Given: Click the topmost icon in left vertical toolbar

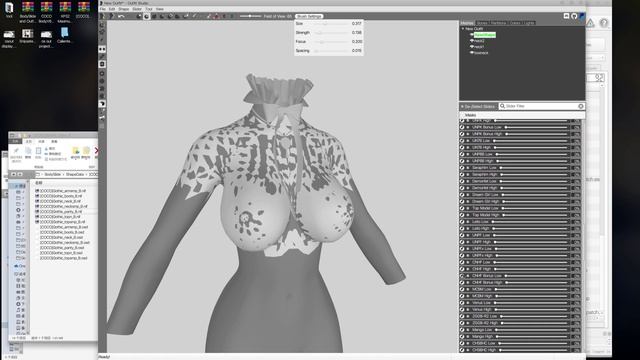Looking at the screenshot, I should pos(102,24).
